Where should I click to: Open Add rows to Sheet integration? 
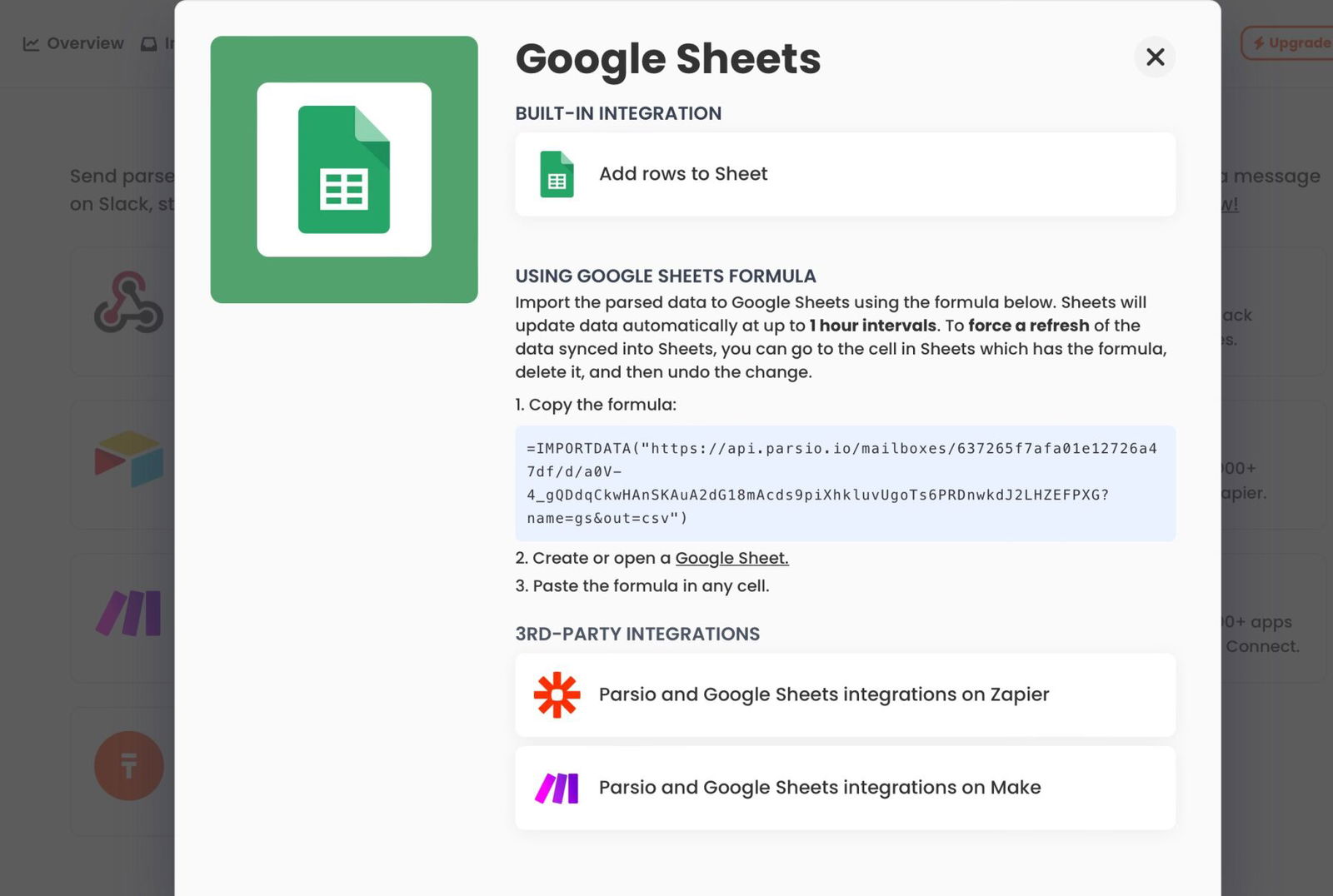(845, 174)
